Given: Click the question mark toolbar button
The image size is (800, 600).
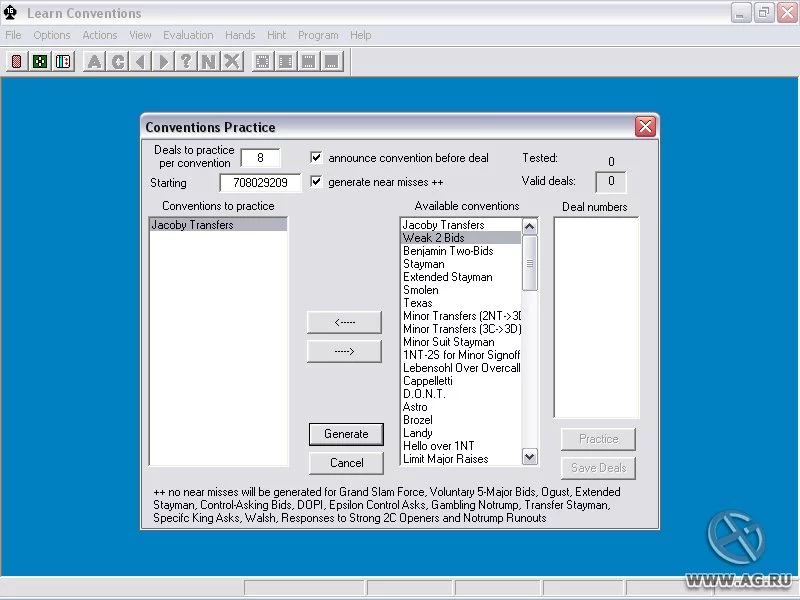Looking at the screenshot, I should tap(186, 62).
